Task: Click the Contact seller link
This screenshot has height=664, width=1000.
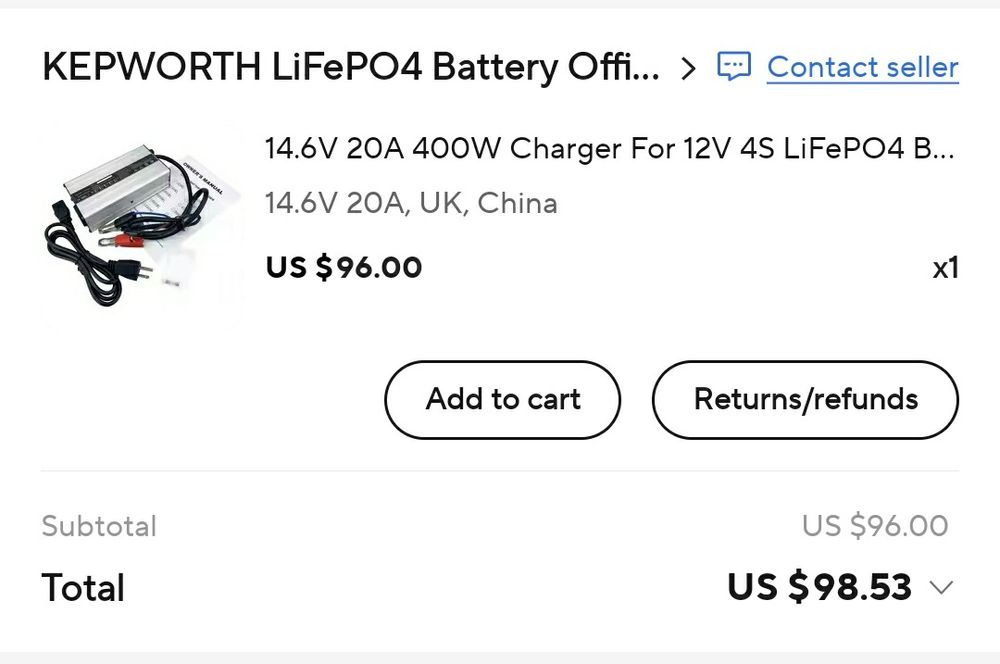Action: click(x=862, y=67)
